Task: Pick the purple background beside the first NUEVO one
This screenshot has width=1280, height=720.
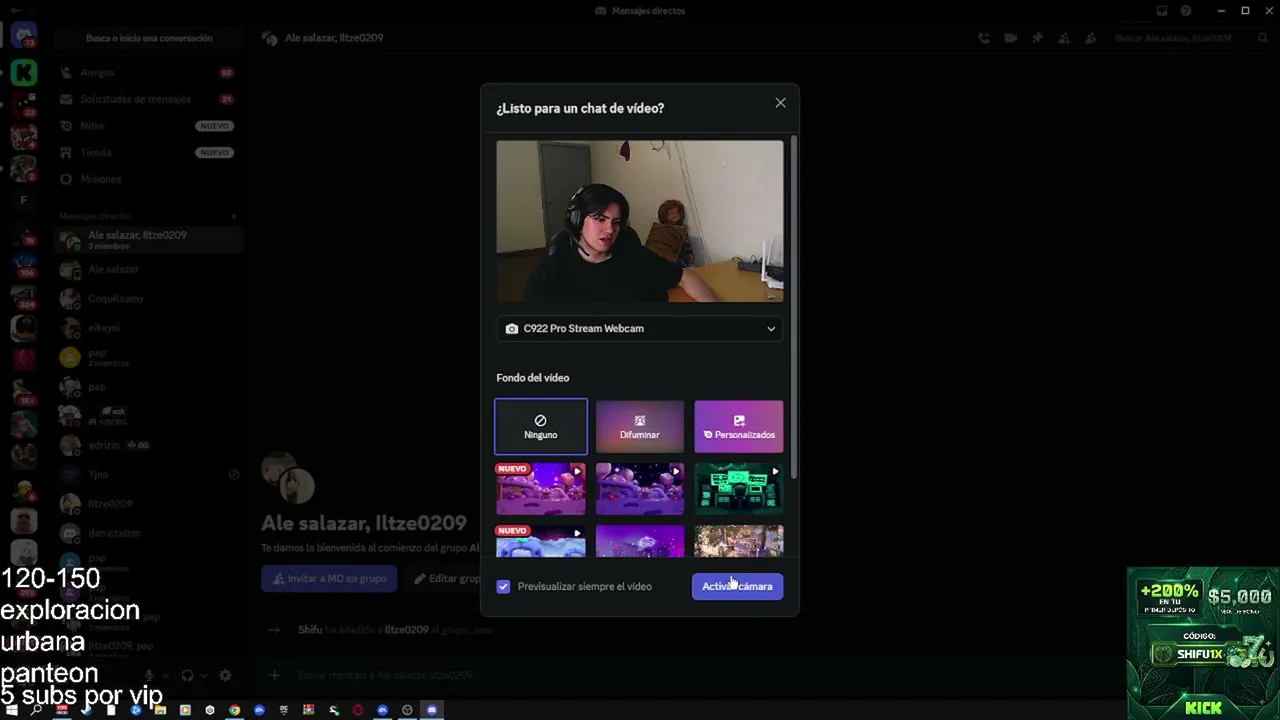Action: point(640,488)
